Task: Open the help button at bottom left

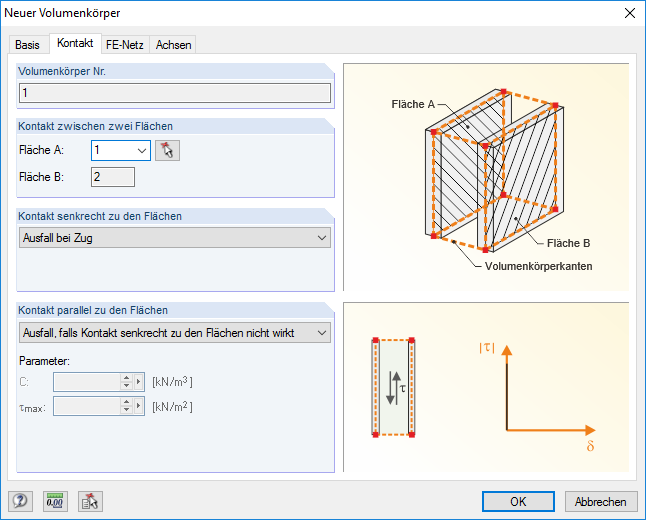Action: 19,501
